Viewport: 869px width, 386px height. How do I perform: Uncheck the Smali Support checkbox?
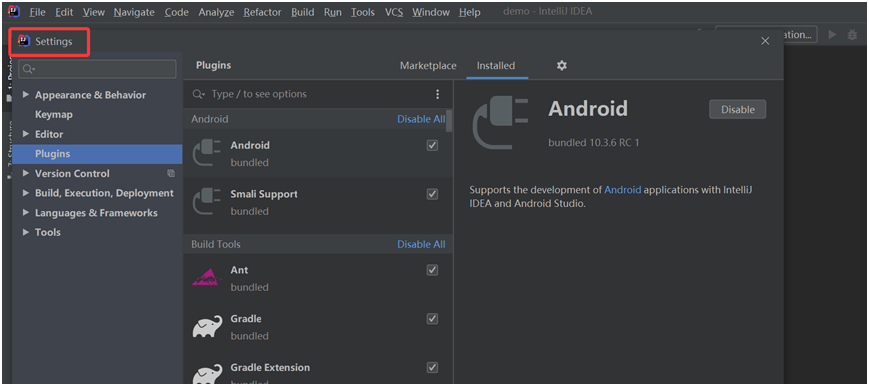click(x=432, y=194)
